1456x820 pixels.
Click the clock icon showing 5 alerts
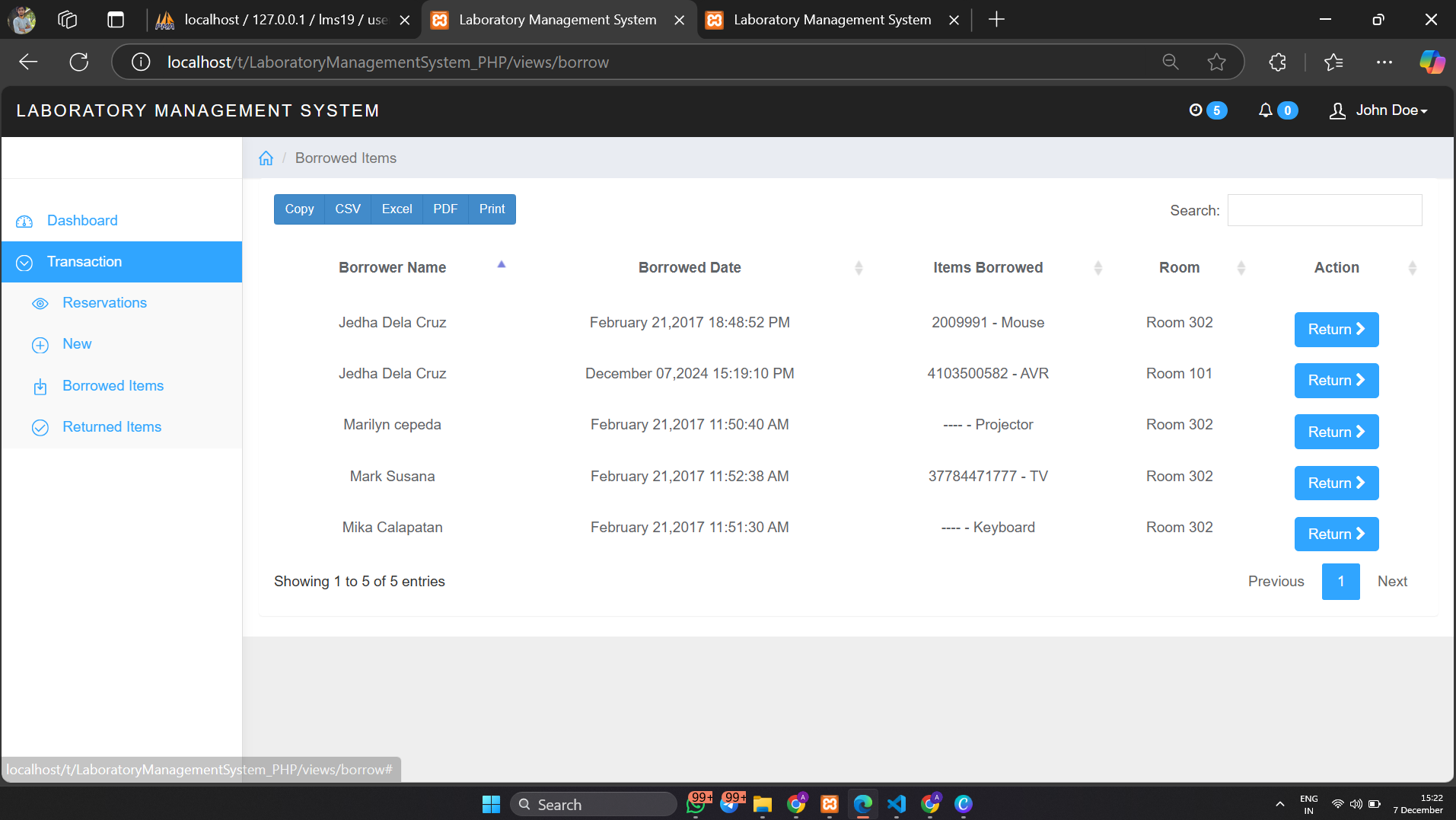coord(1195,110)
